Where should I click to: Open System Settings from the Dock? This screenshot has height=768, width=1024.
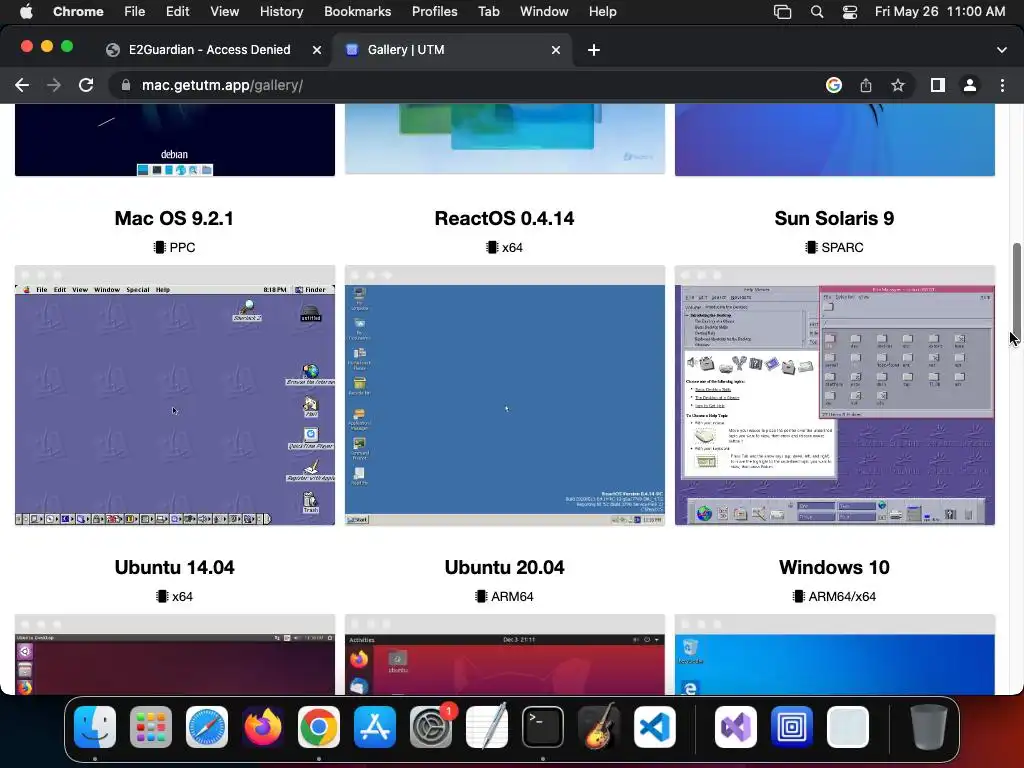431,726
